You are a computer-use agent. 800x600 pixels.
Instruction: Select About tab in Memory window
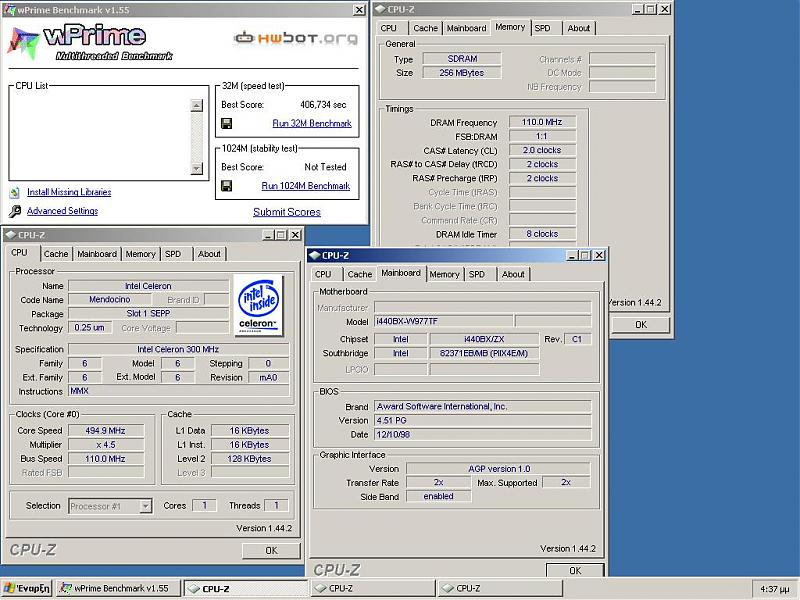tap(579, 29)
